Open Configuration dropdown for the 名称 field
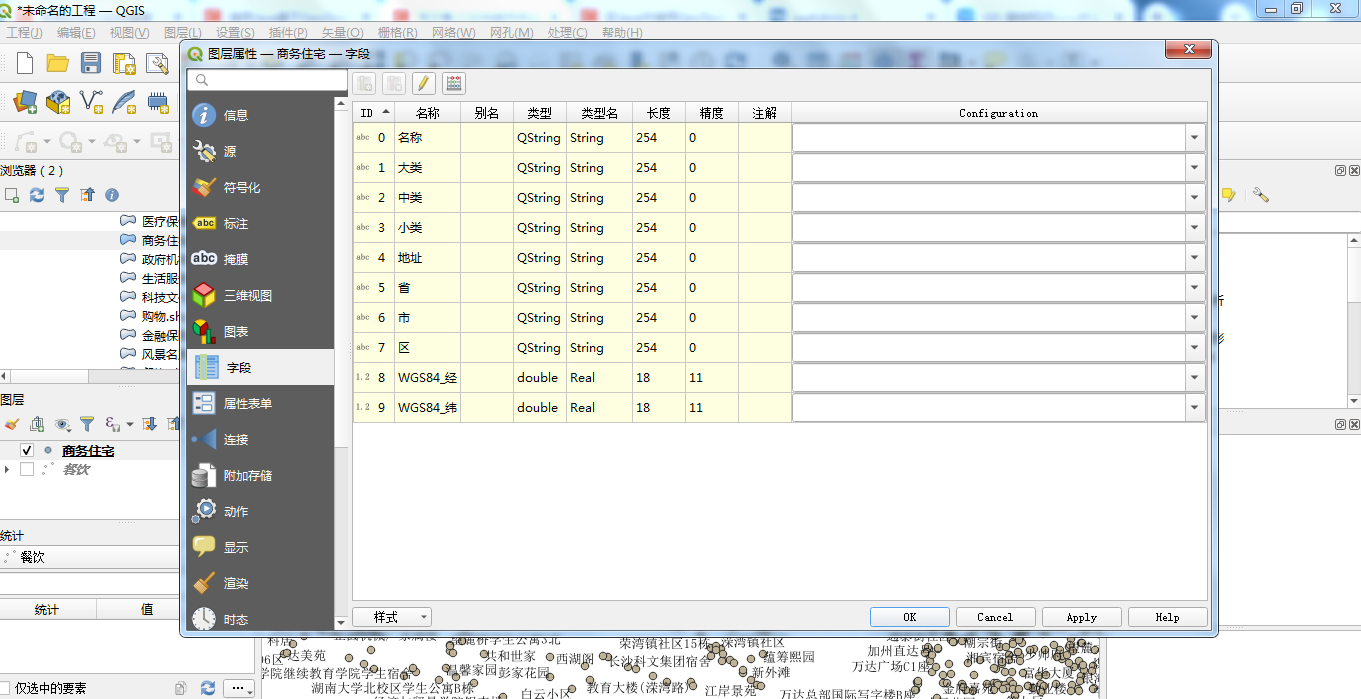 (1195, 138)
